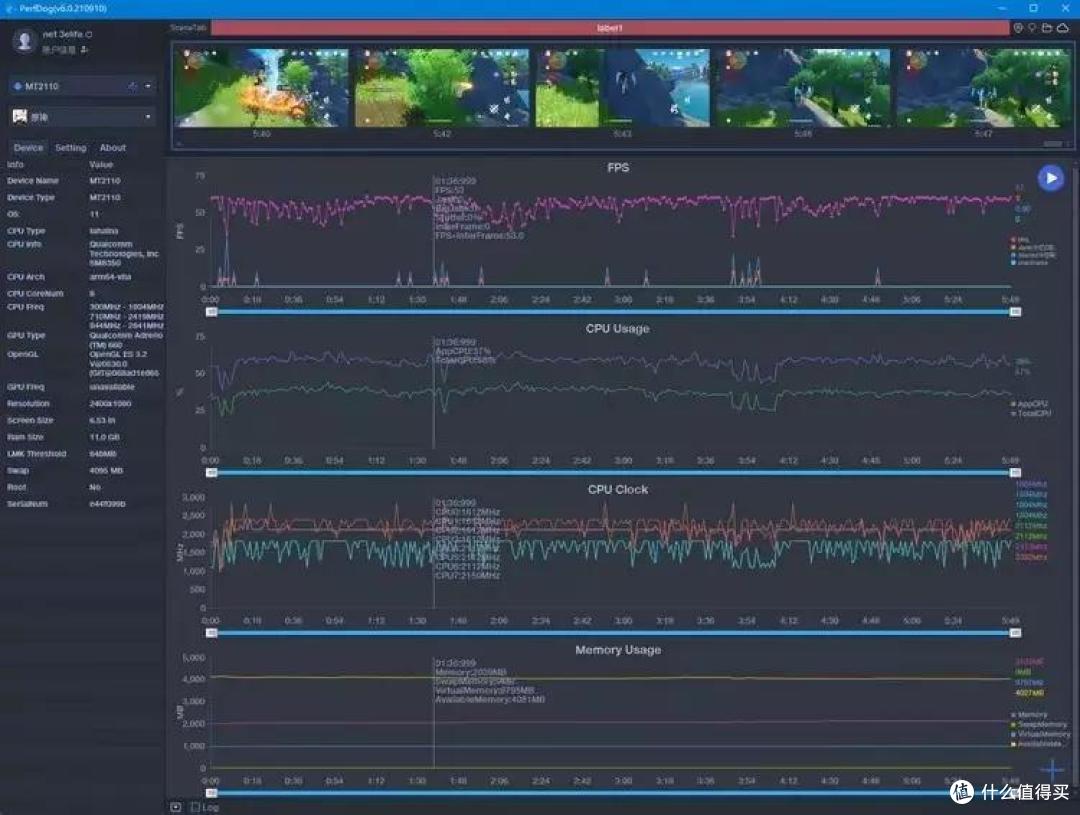Open the folder records icon
This screenshot has width=1080, height=815.
pyautogui.click(x=1047, y=28)
